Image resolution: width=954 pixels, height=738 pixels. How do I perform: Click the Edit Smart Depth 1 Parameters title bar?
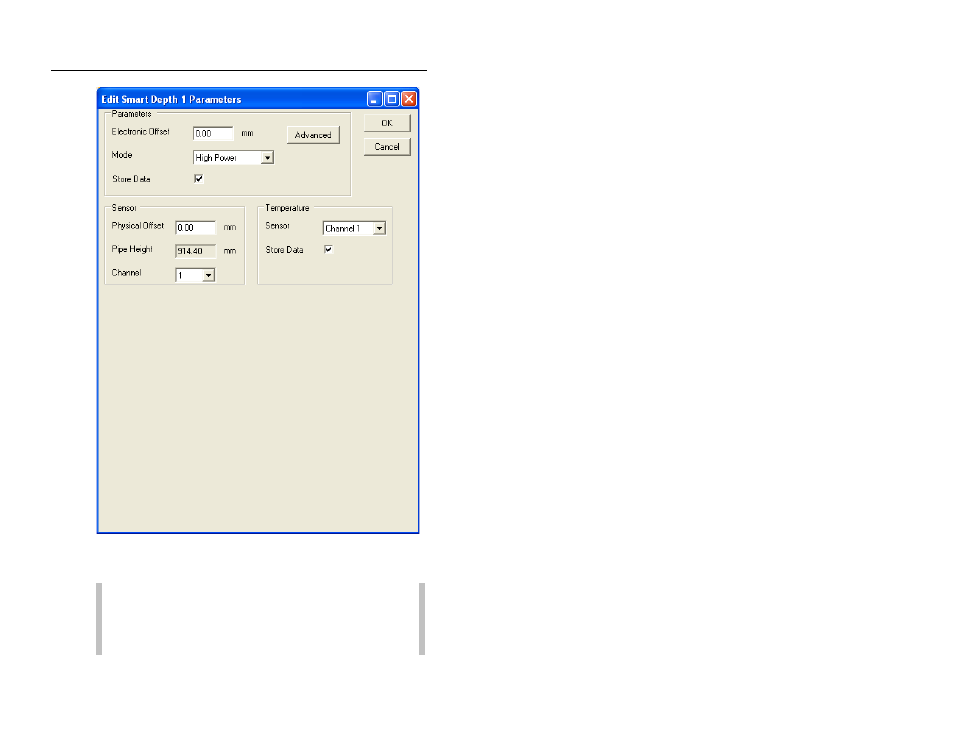258,99
